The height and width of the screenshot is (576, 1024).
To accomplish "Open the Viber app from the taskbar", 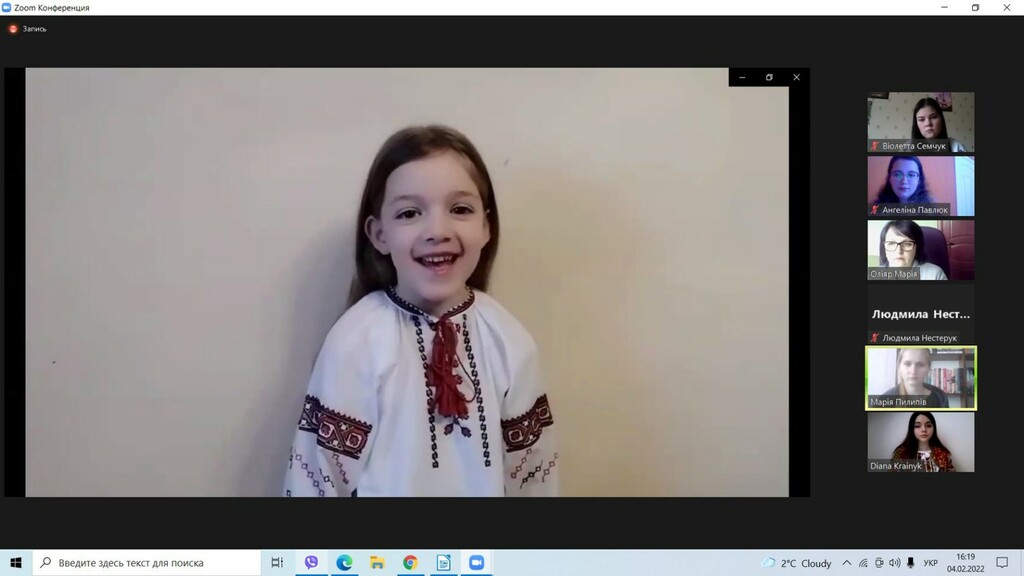I will [x=311, y=563].
